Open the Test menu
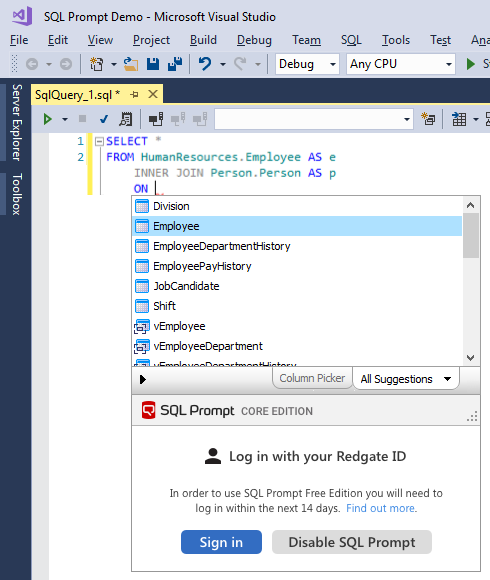This screenshot has height=580, width=490. pyautogui.click(x=440, y=40)
